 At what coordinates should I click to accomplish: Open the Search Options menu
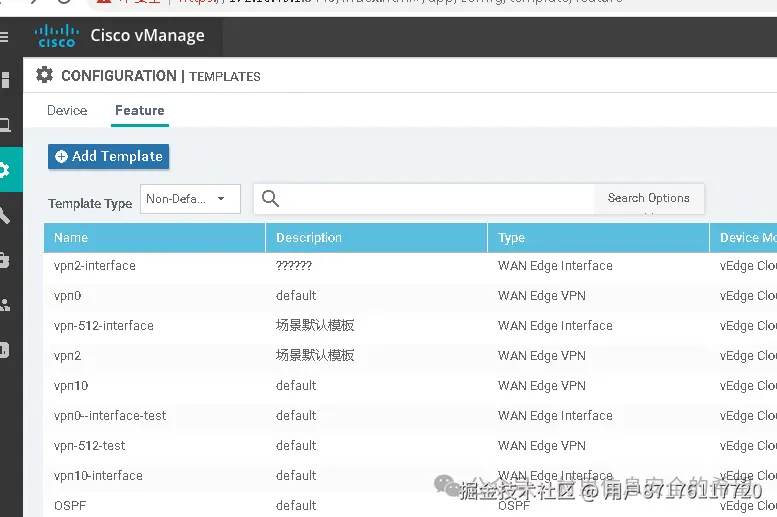coord(649,198)
